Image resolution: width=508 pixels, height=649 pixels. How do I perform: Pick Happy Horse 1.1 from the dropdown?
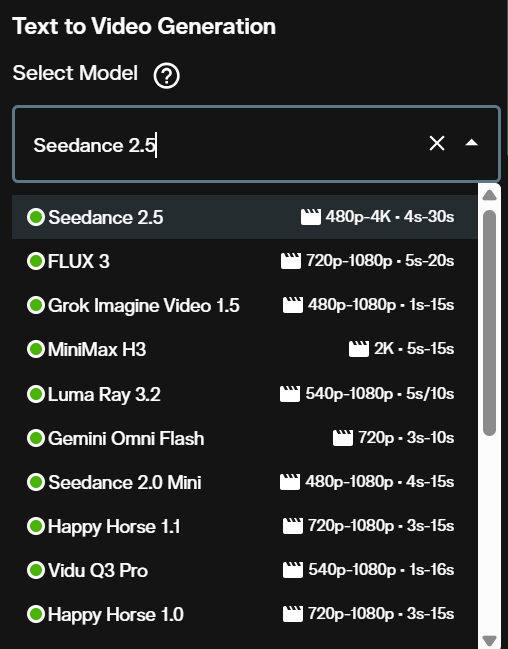[245, 526]
